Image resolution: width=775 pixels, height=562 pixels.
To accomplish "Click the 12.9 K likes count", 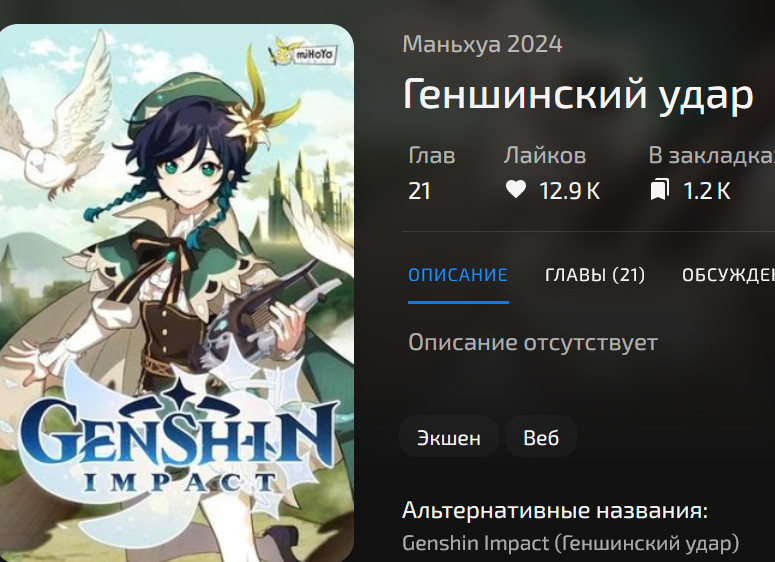I will (569, 191).
